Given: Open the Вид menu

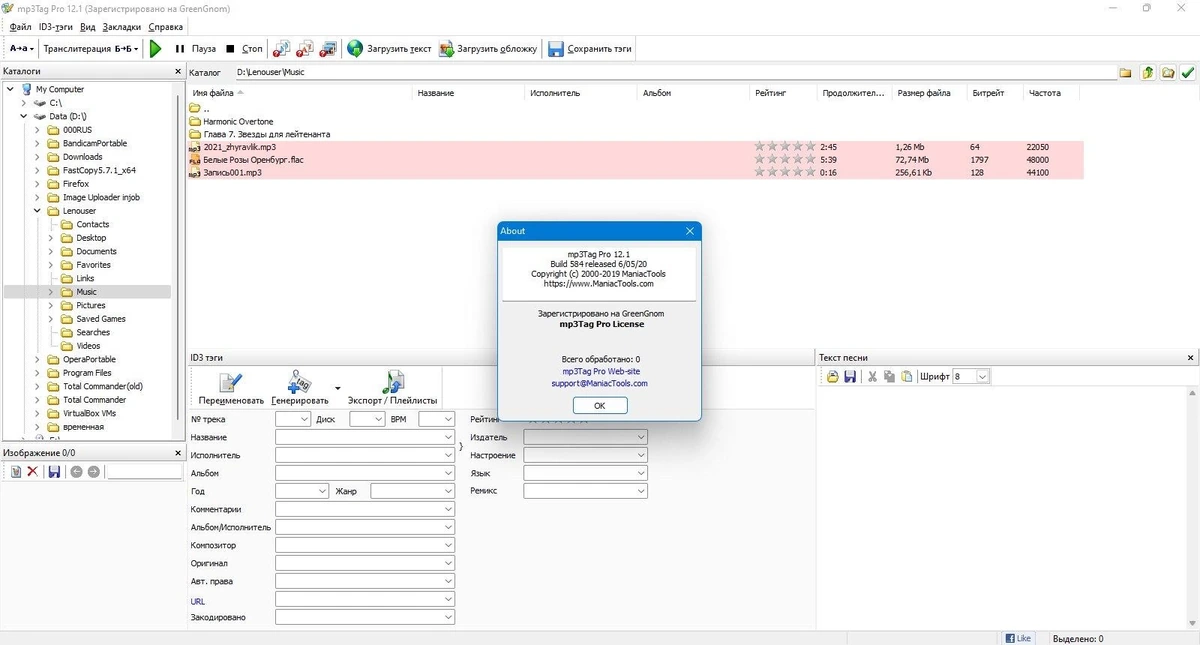Looking at the screenshot, I should pos(88,27).
